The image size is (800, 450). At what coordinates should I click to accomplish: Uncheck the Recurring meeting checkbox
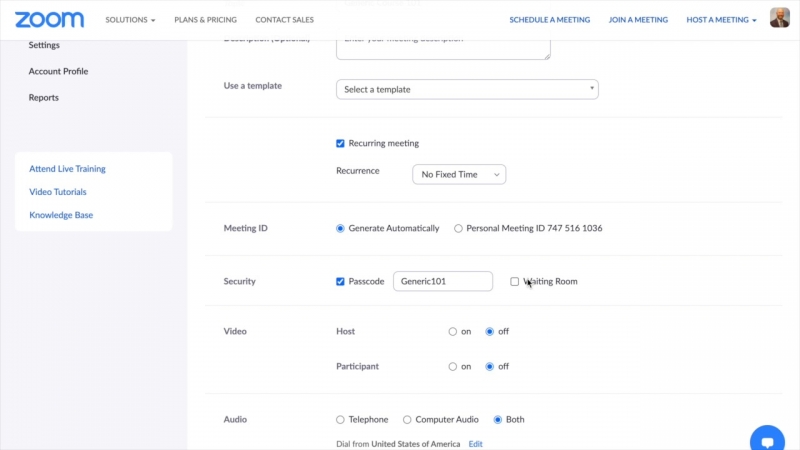click(340, 143)
